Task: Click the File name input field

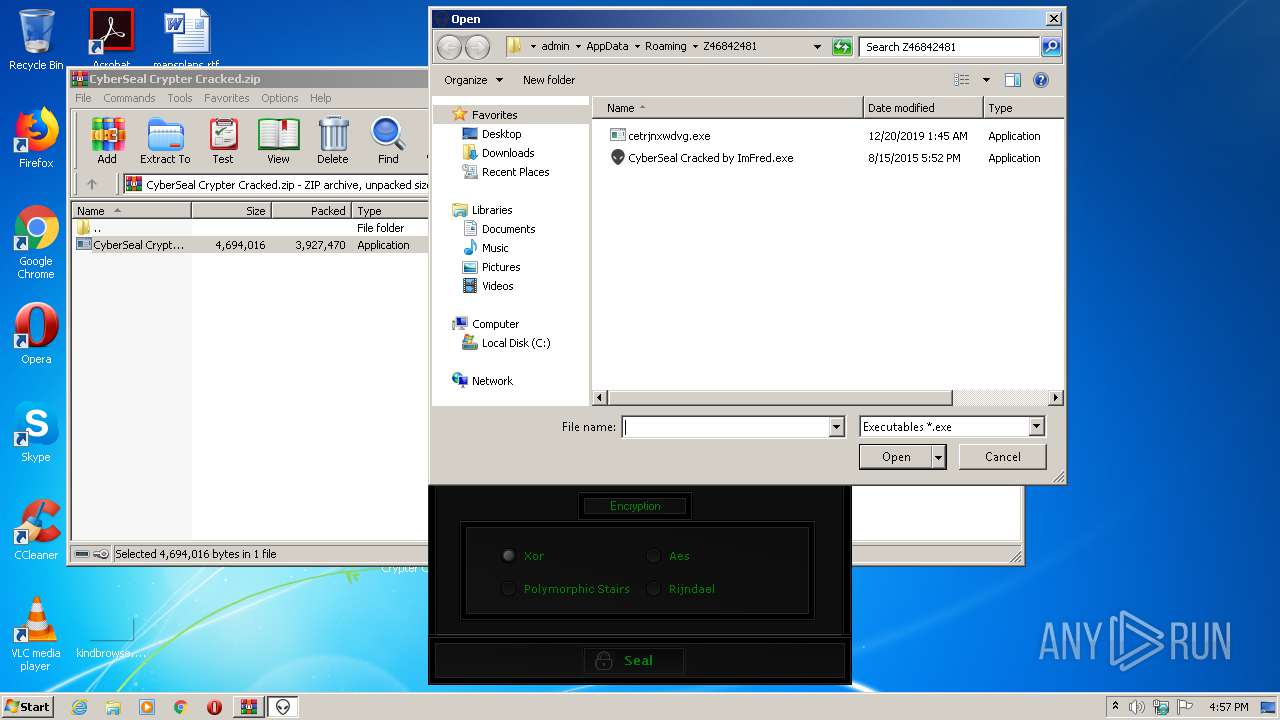Action: point(726,427)
